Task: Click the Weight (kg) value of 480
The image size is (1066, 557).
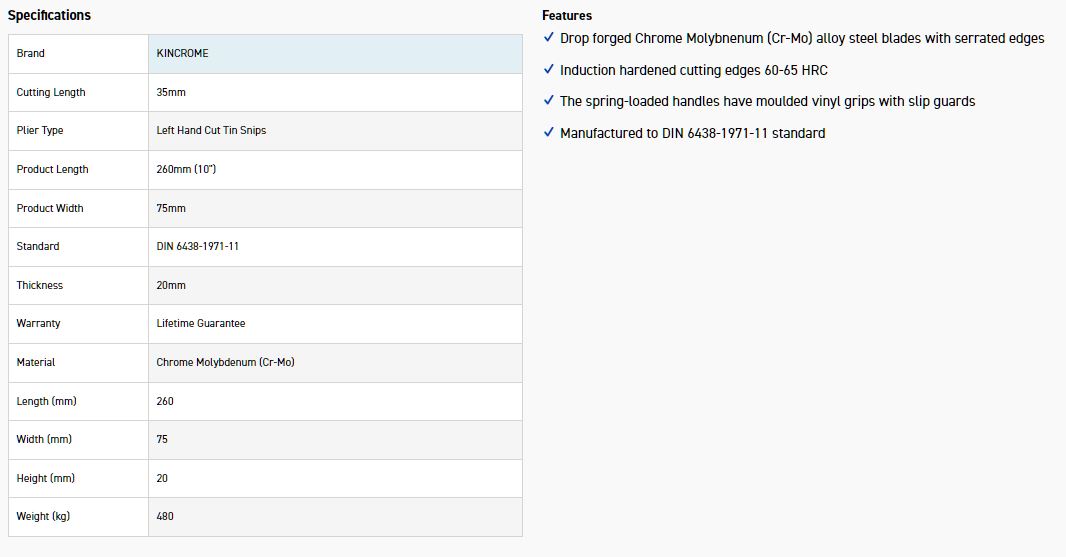Action: 165,517
